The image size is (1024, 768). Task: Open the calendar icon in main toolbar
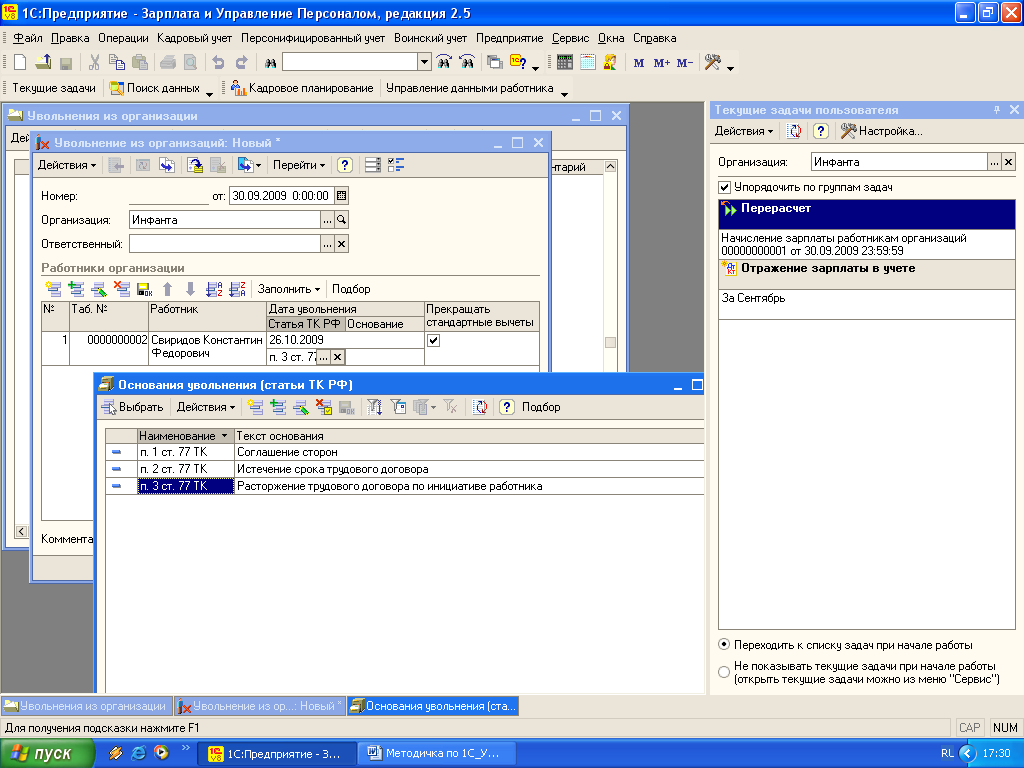click(x=588, y=63)
